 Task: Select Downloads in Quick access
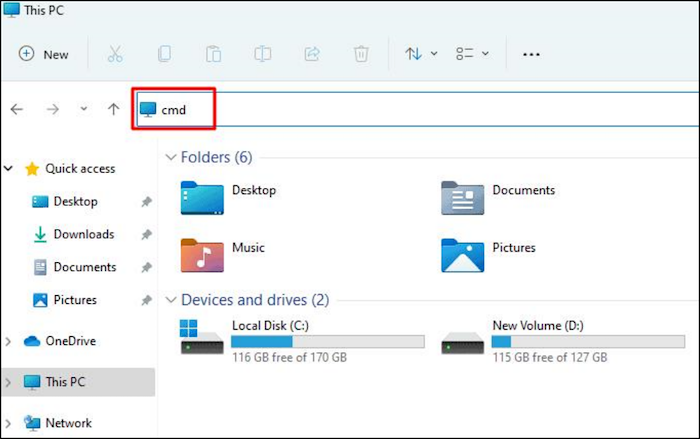tap(83, 234)
